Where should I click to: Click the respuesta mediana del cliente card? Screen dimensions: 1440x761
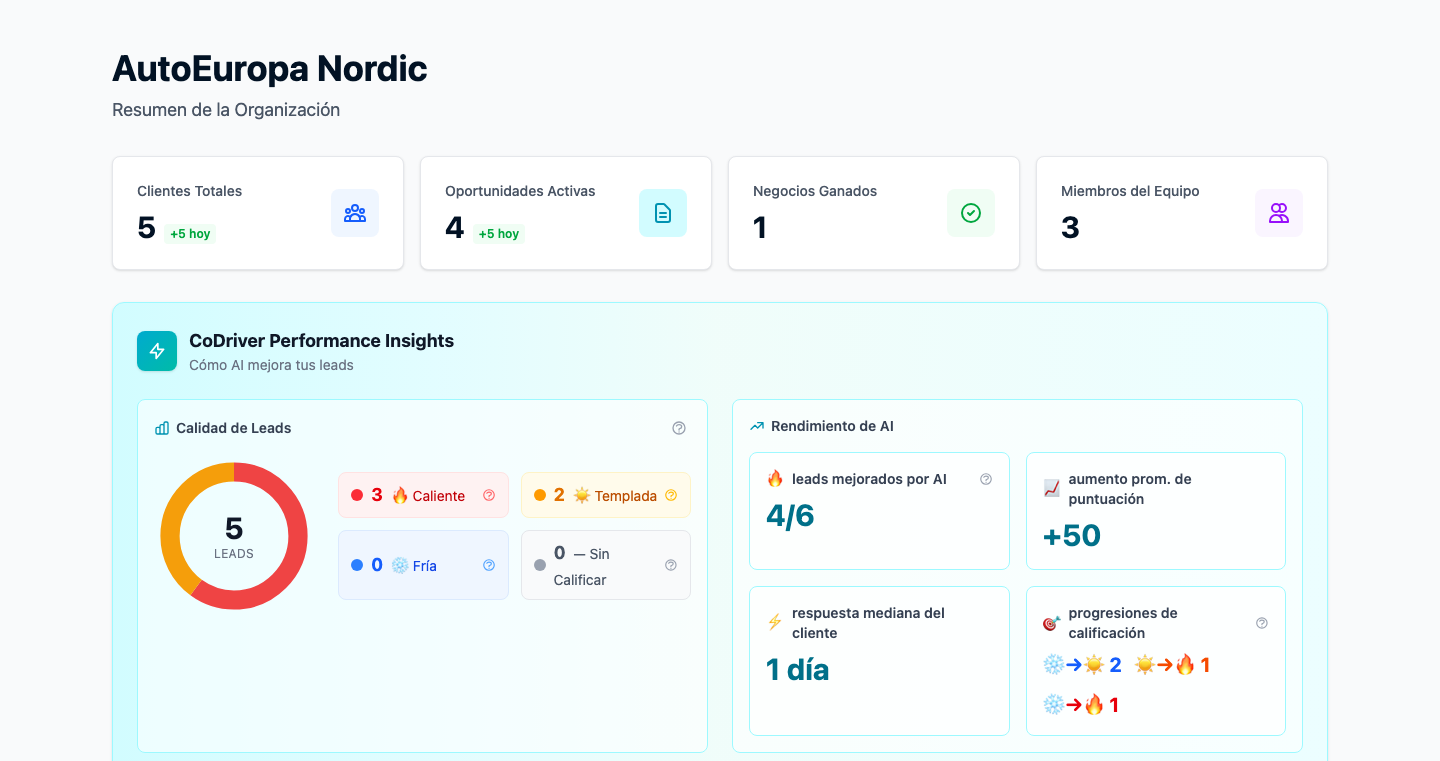879,661
